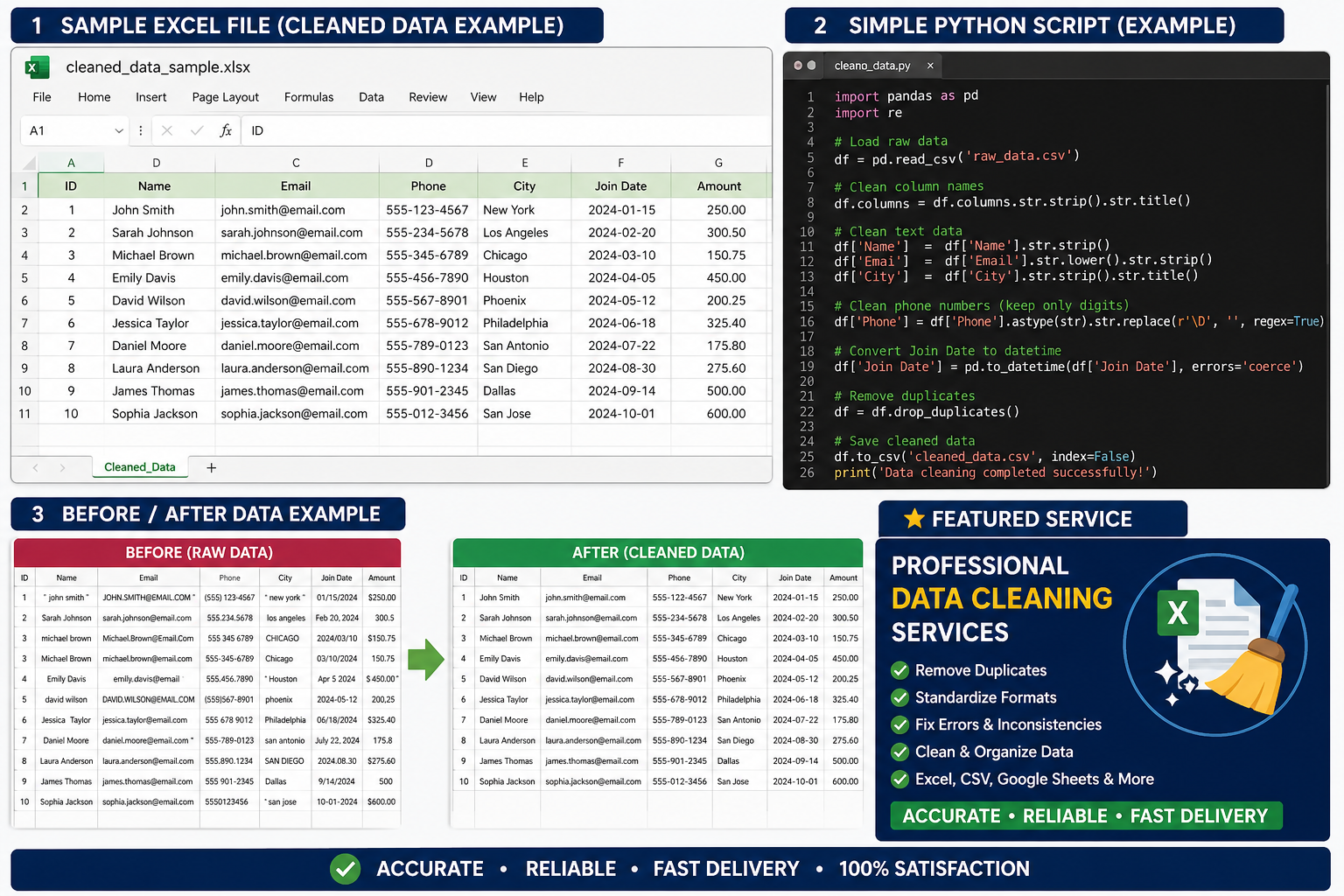The width and height of the screenshot is (1344, 896).
Task: Click the next sheet navigation arrow
Action: (63, 468)
